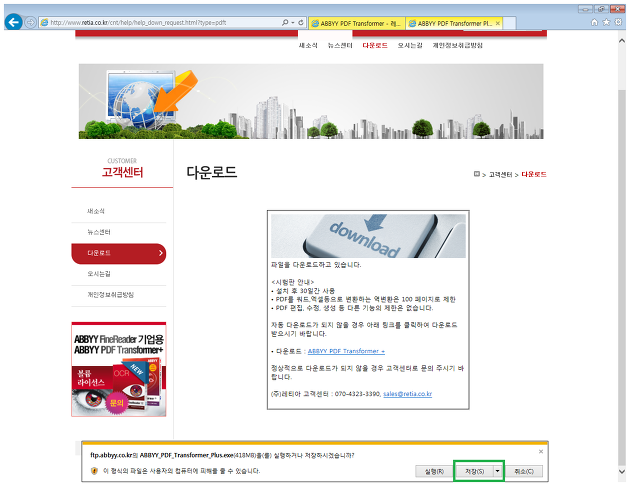Open the browser tools gear icon
This screenshot has width=630, height=486.
[619, 22]
